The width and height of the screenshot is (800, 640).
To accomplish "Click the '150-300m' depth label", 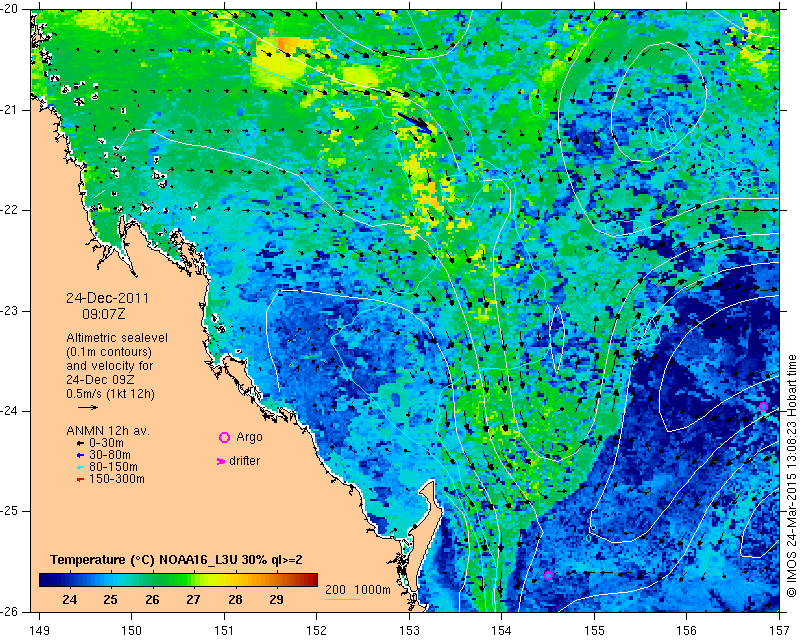I will coord(117,479).
